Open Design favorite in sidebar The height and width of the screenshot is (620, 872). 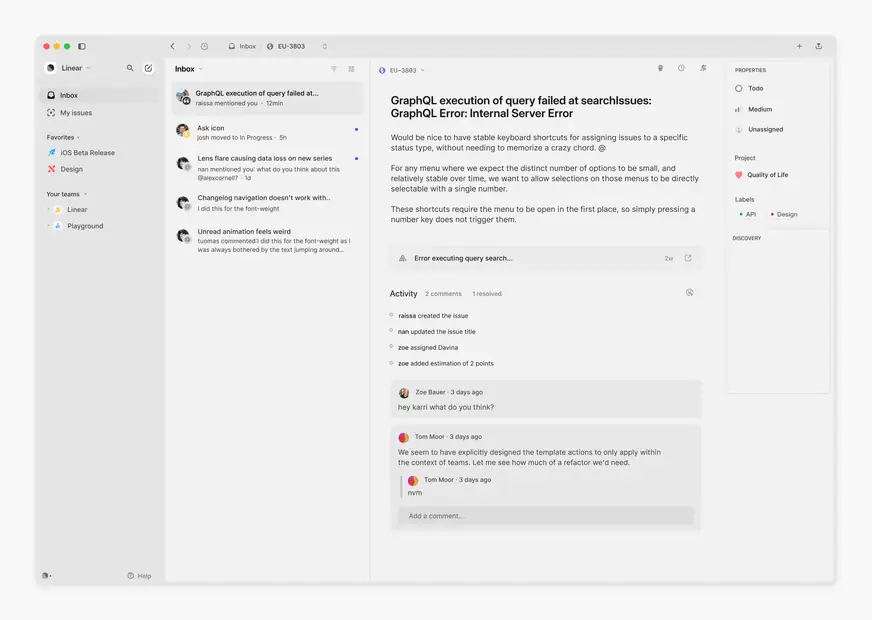(x=65, y=169)
